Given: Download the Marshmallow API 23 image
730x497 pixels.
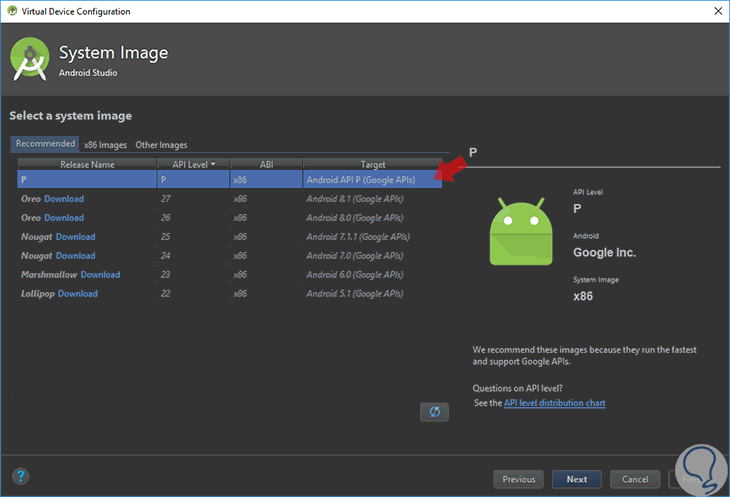Looking at the screenshot, I should (x=100, y=275).
